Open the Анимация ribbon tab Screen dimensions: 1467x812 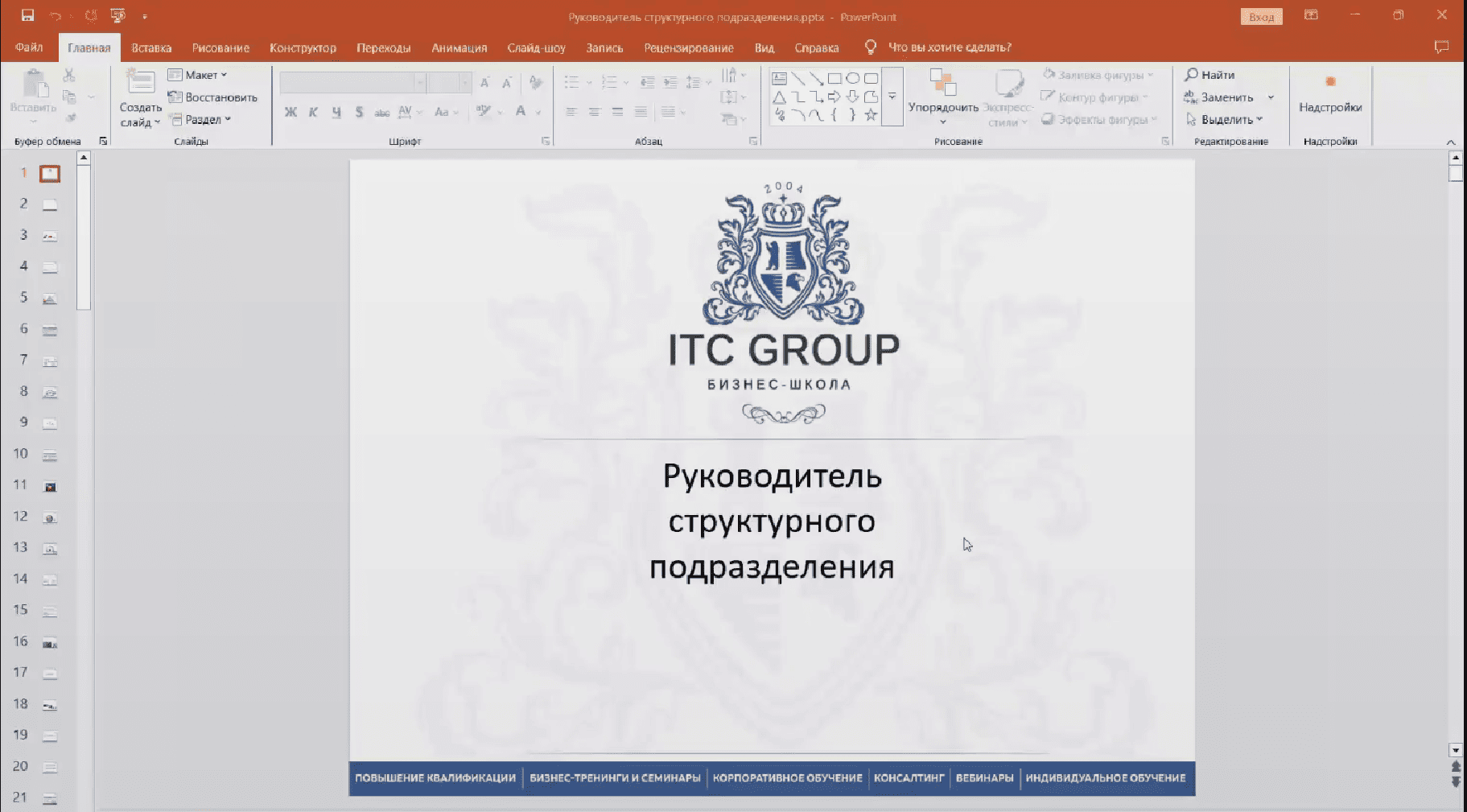[x=459, y=48]
